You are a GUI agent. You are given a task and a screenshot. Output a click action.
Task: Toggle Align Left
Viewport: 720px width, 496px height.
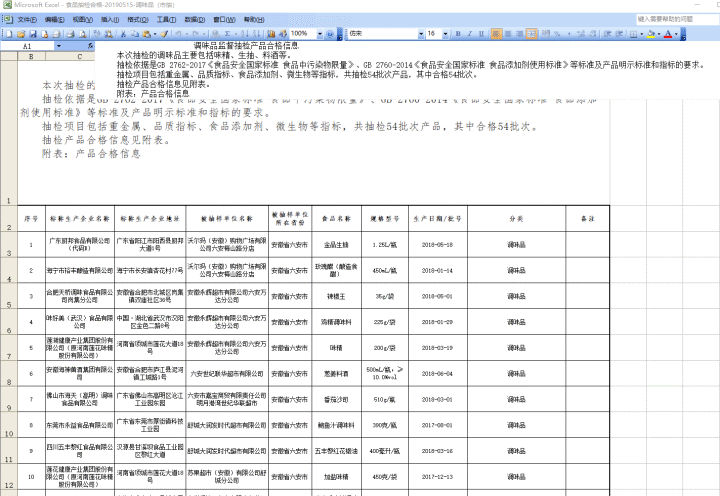(496, 34)
